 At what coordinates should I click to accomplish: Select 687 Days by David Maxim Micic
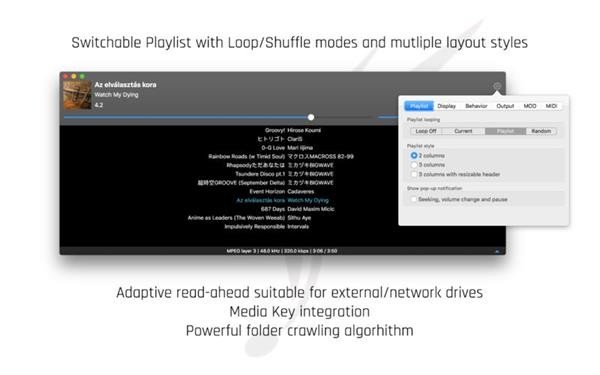point(297,209)
